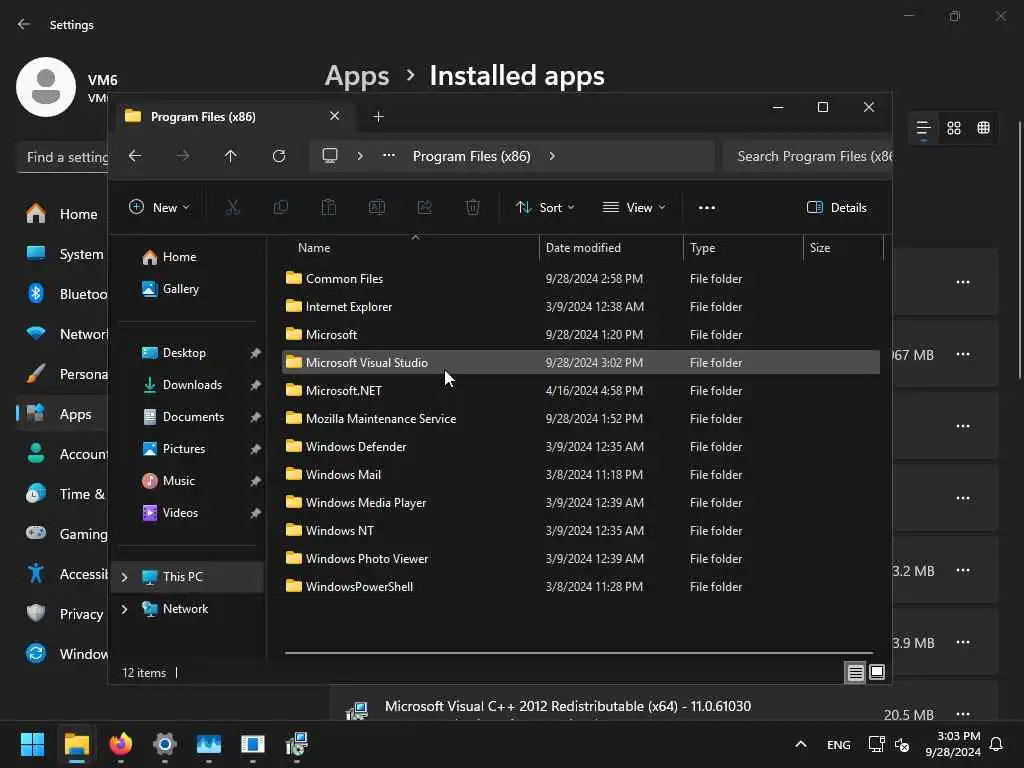Viewport: 1024px width, 768px height.
Task: Click the Share toolbar icon
Action: tap(424, 208)
